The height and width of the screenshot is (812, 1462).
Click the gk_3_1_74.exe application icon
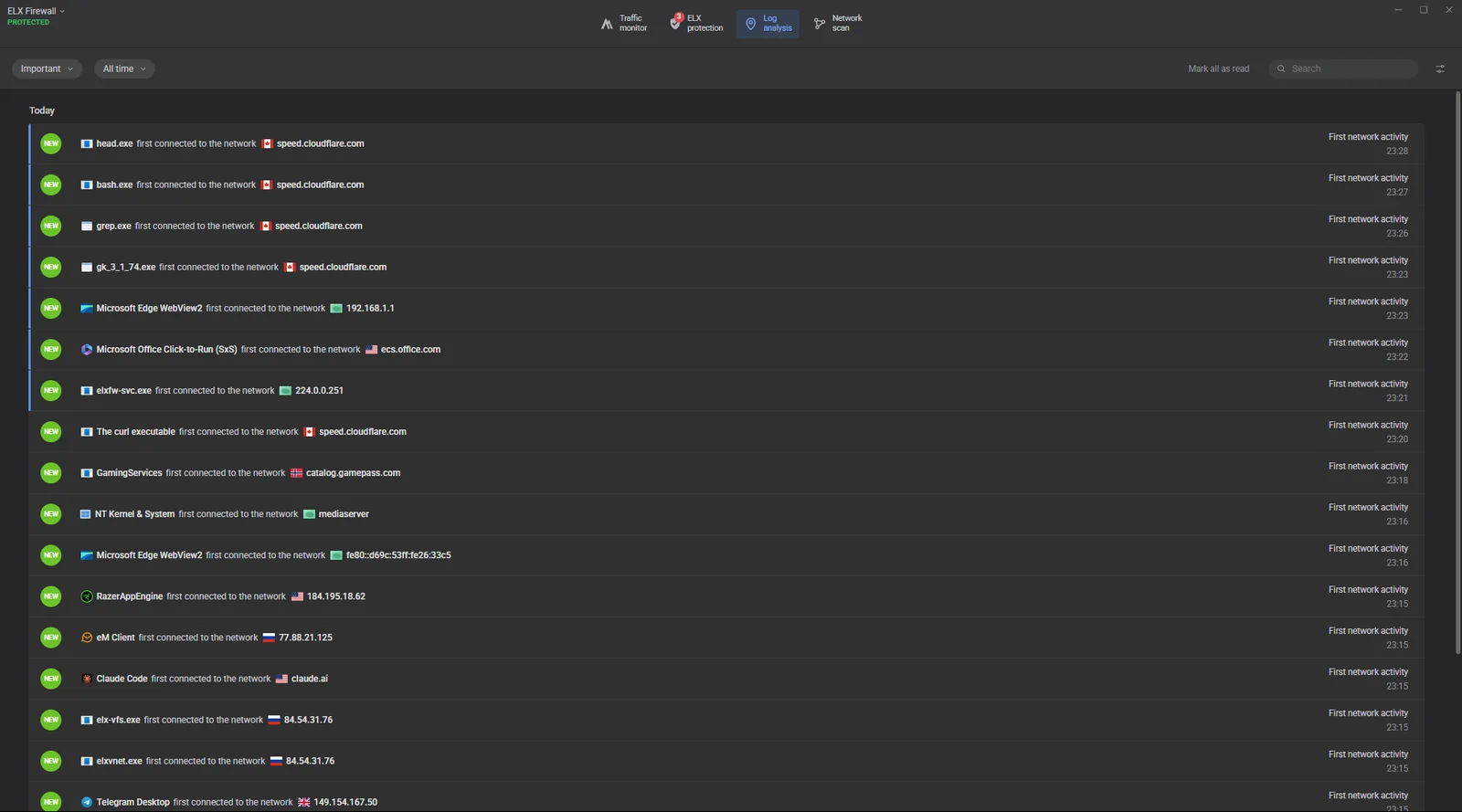pyautogui.click(x=87, y=267)
